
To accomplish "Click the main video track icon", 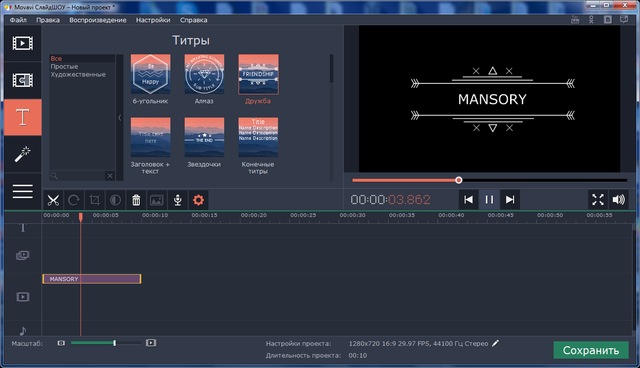I will point(23,297).
